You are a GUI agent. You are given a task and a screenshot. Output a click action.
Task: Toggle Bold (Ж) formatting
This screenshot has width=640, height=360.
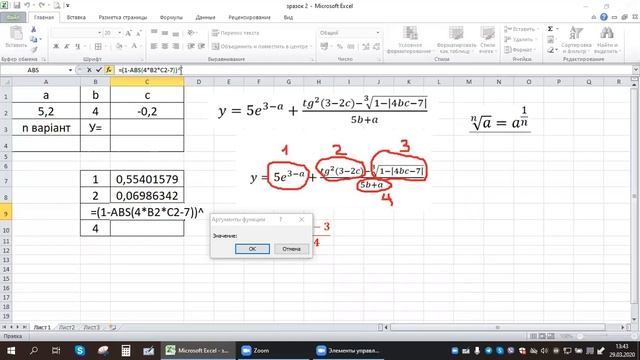(x=56, y=46)
